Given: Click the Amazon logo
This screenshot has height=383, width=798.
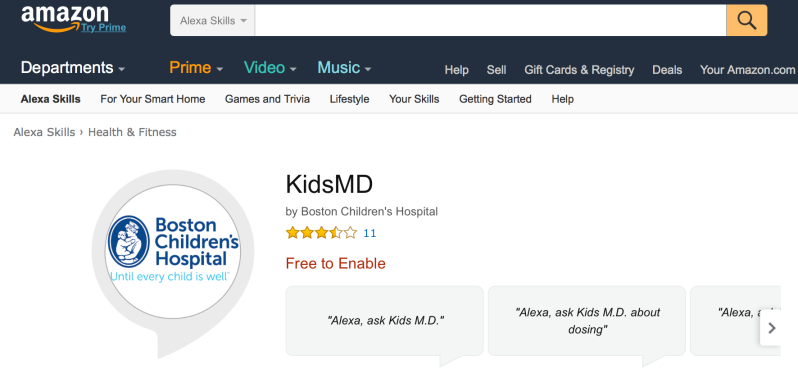Looking at the screenshot, I should [x=65, y=18].
